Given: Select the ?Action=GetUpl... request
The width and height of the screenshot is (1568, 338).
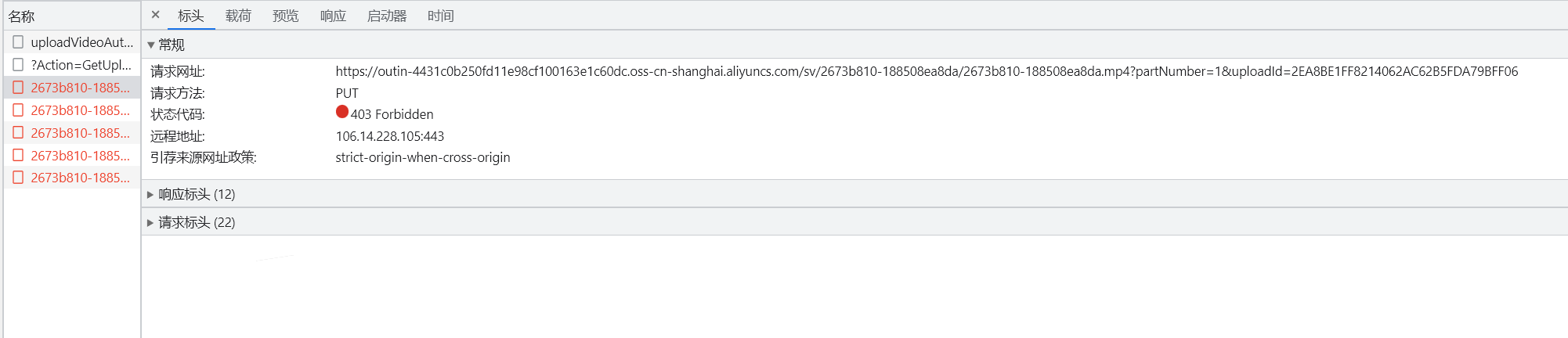Looking at the screenshot, I should click(x=81, y=65).
